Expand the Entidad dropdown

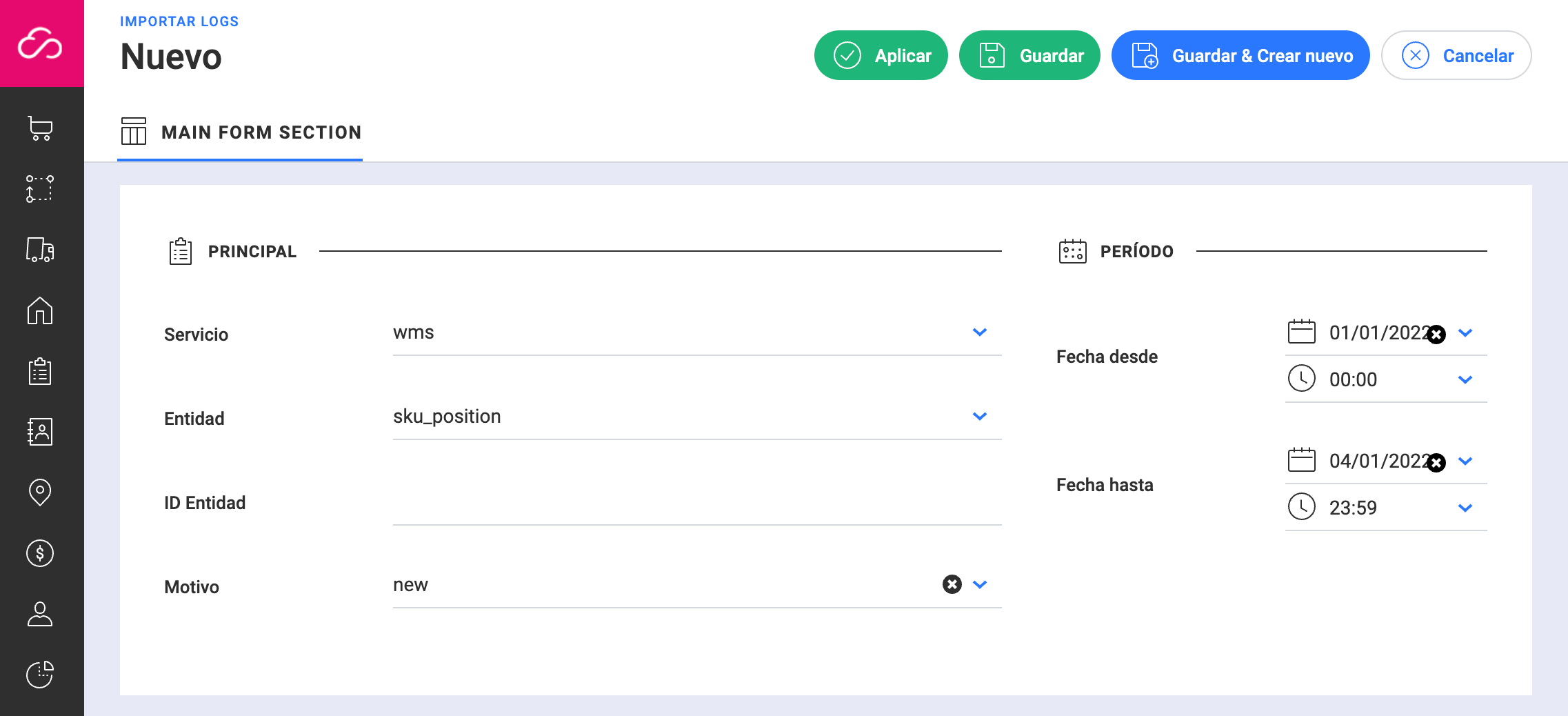(x=980, y=417)
